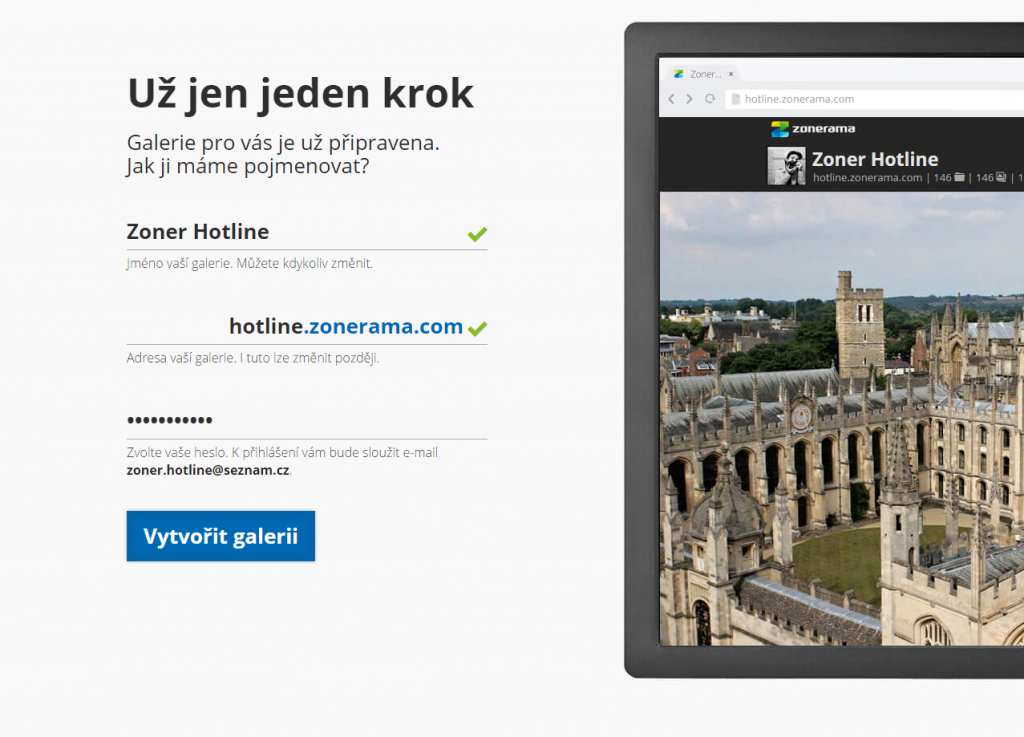The width and height of the screenshot is (1024, 737).
Task: Click the zonerama logo in preview
Action: (x=813, y=129)
